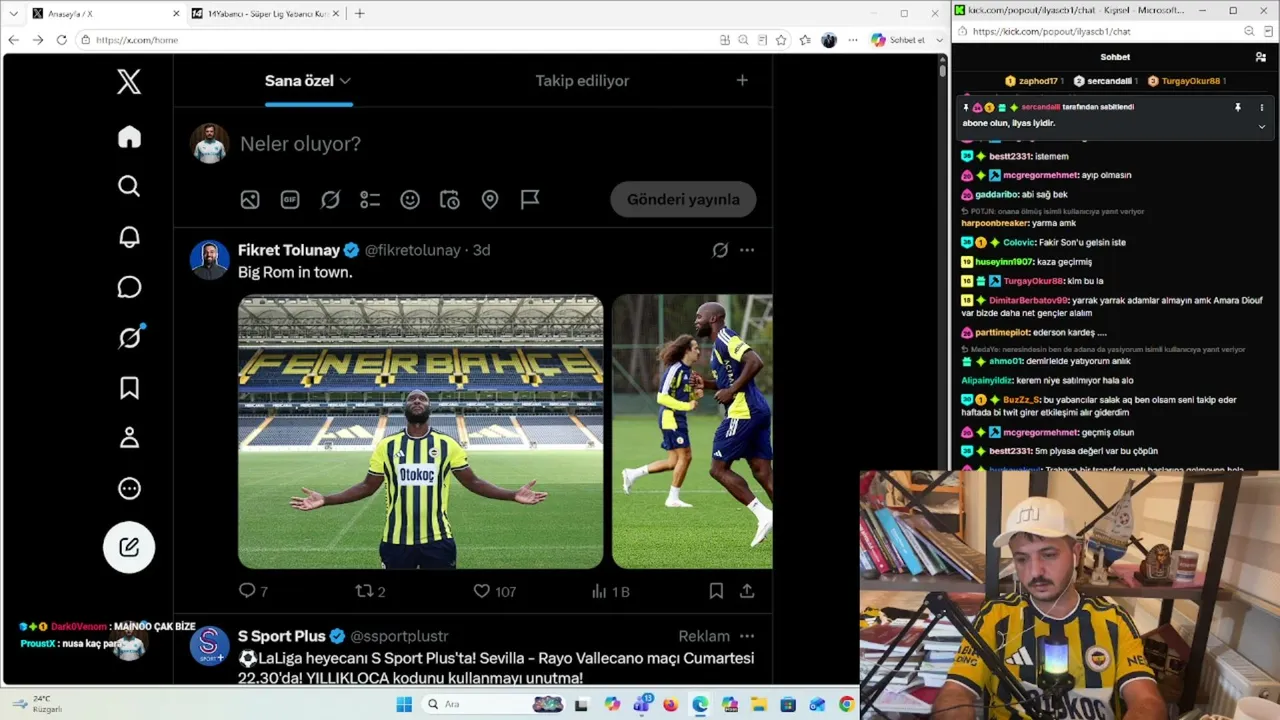Open Profile in the X sidebar

pos(129,438)
